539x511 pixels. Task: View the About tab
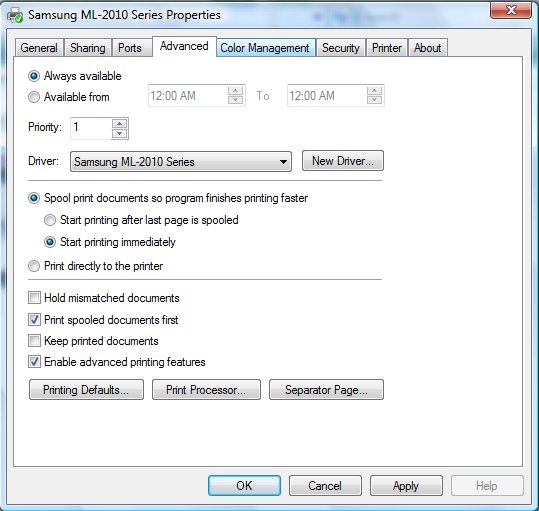[428, 47]
